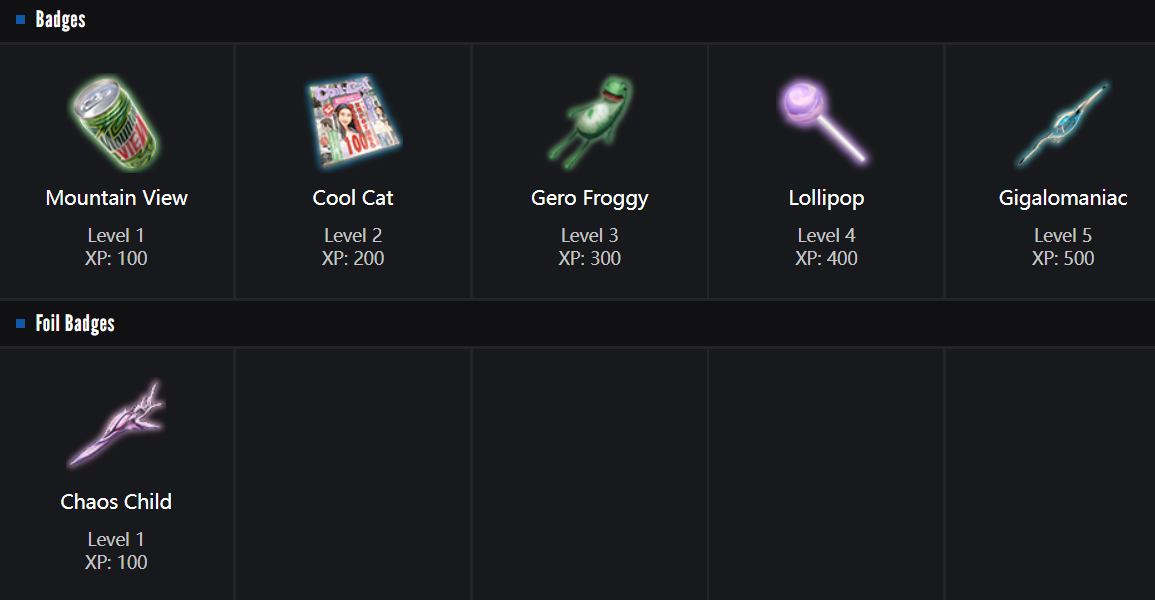
Task: Select the Badges section header
Action: (x=60, y=20)
